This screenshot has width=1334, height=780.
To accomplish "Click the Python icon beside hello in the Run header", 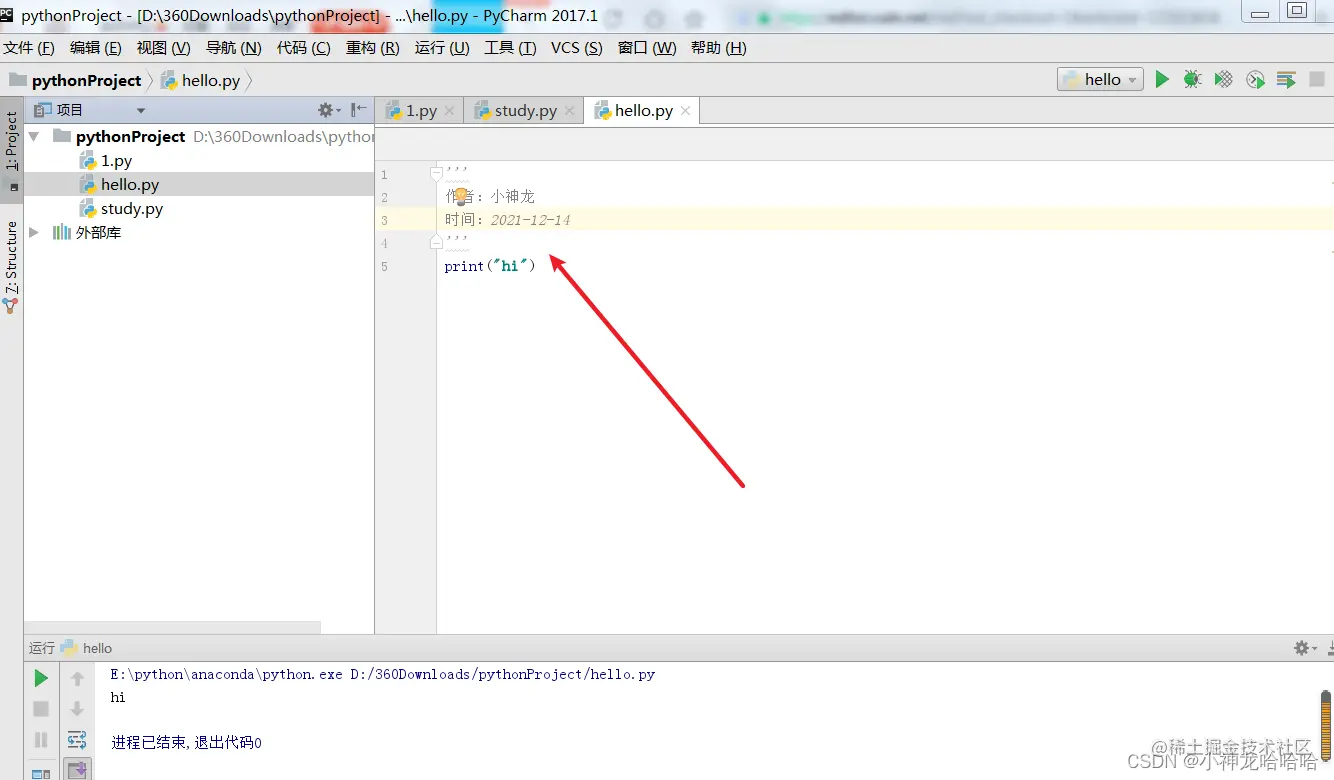I will click(68, 648).
